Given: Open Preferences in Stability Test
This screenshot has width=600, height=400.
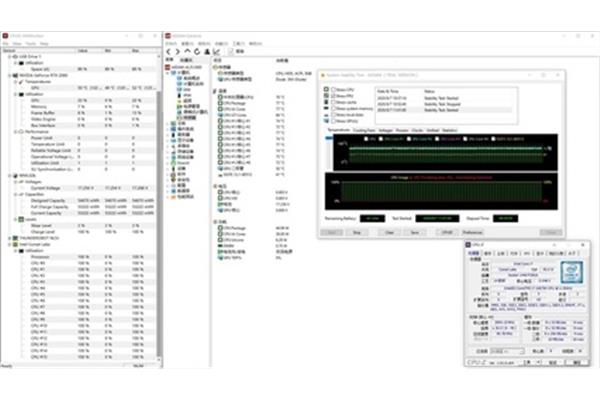Looking at the screenshot, I should click(x=472, y=232).
